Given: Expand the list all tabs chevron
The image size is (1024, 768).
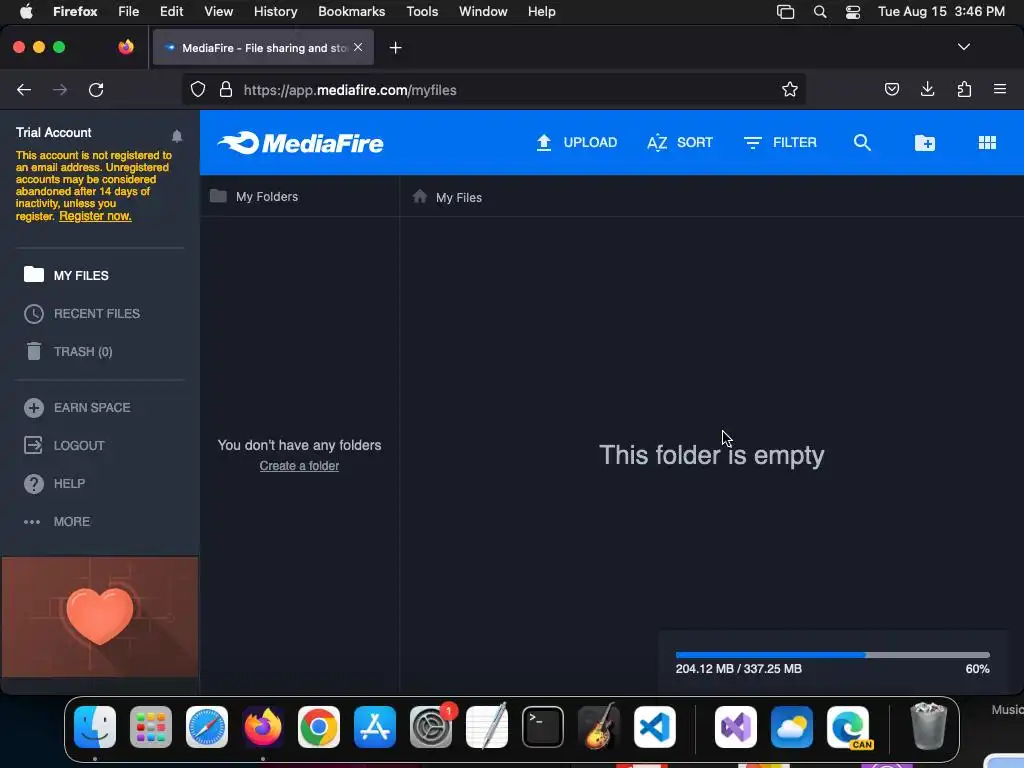Looking at the screenshot, I should tap(963, 47).
